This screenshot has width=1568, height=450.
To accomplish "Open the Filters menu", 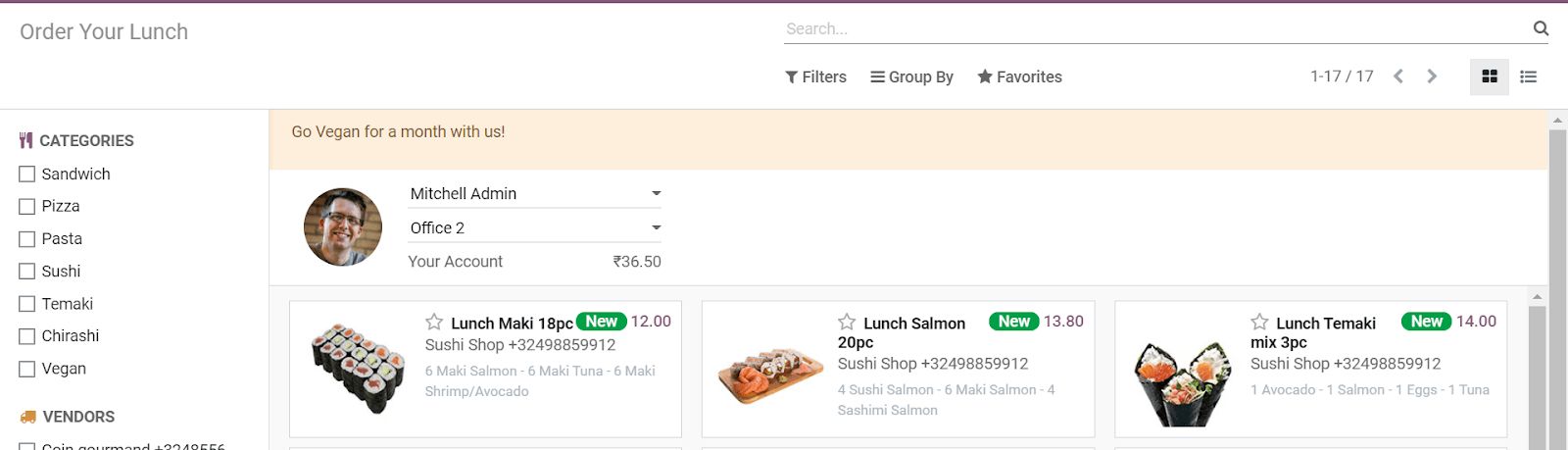I will point(815,76).
